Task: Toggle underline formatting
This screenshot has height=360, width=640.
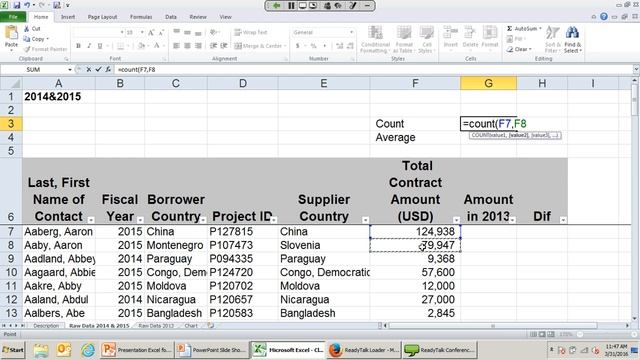Action: pos(100,46)
